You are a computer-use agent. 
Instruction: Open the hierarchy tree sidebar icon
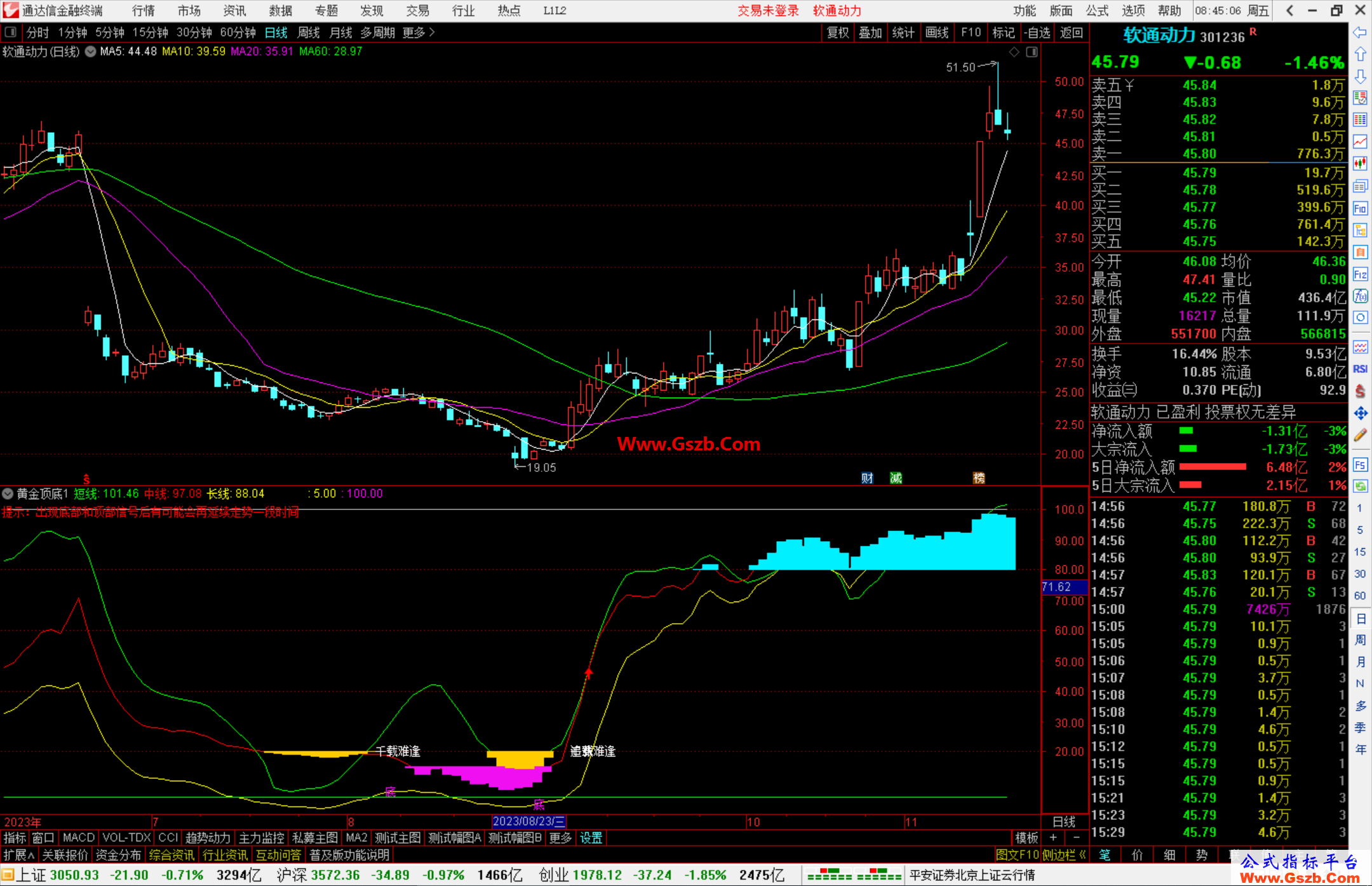pos(1360,230)
